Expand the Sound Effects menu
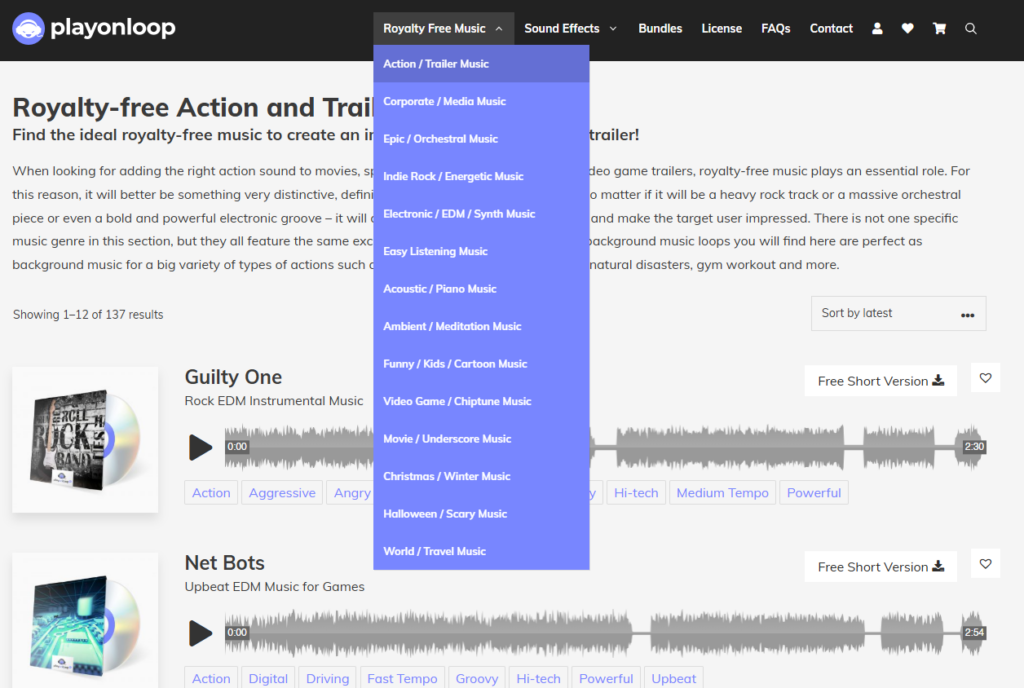 570,29
